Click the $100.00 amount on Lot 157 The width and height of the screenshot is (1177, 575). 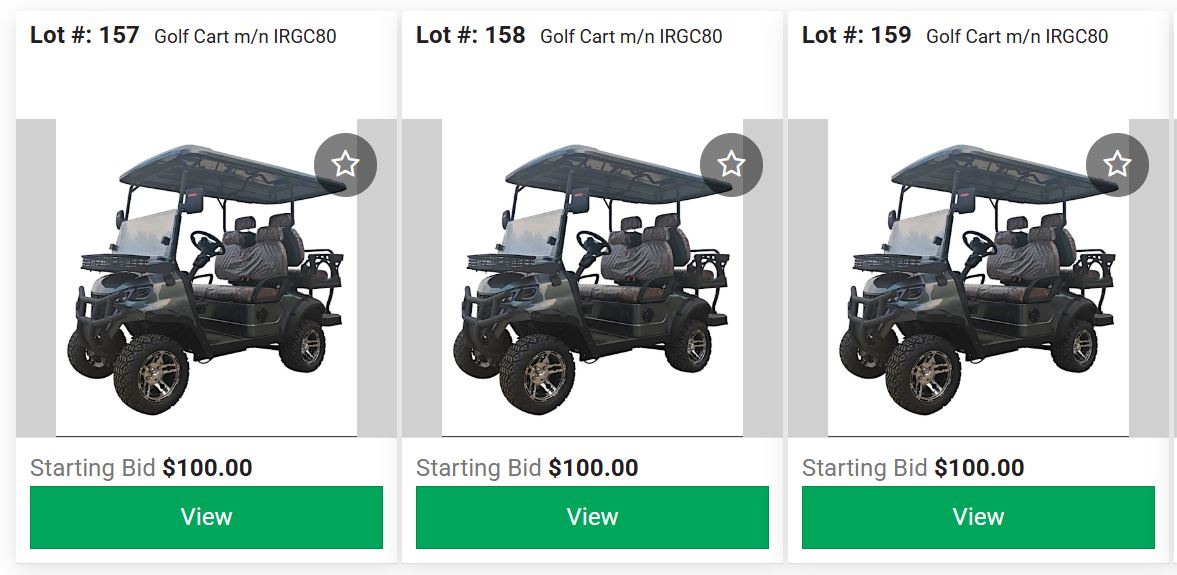point(207,468)
